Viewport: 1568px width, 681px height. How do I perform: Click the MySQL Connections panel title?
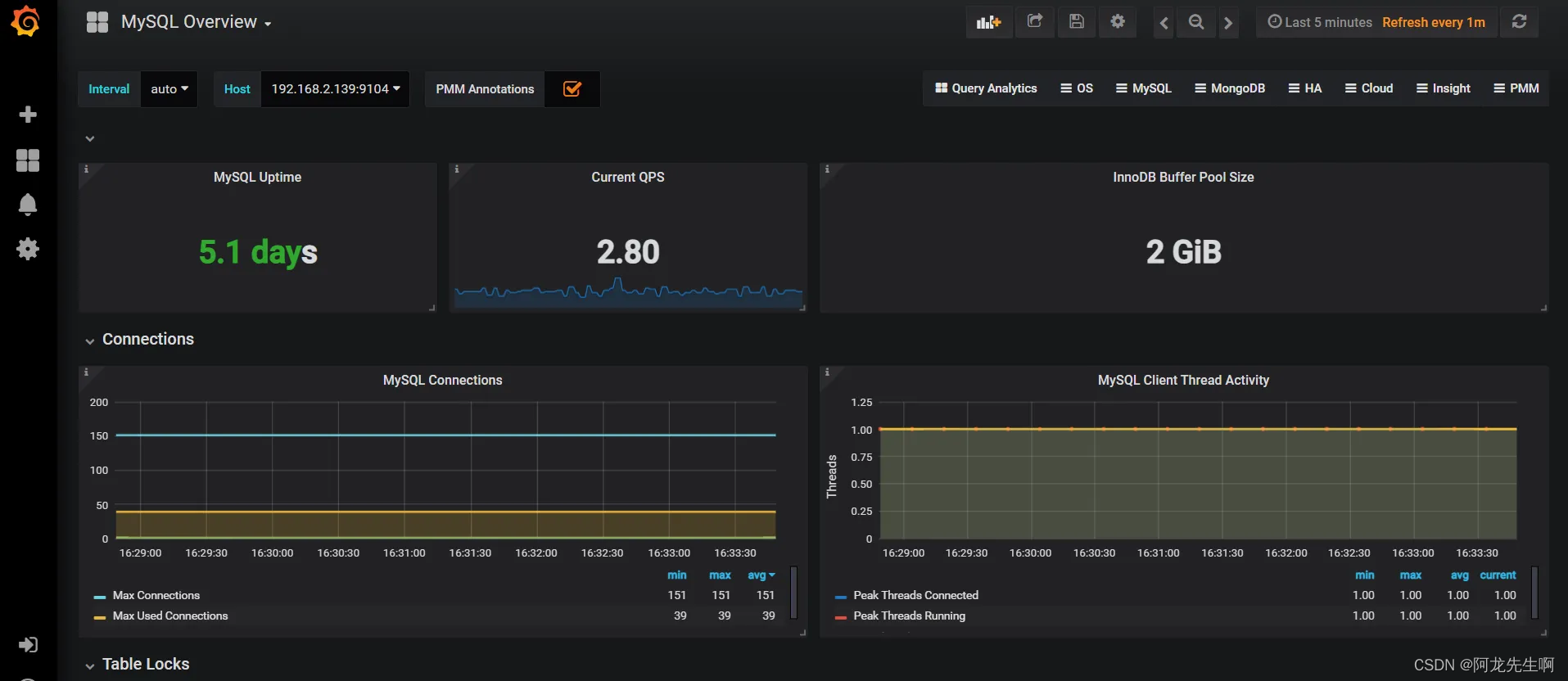442,380
